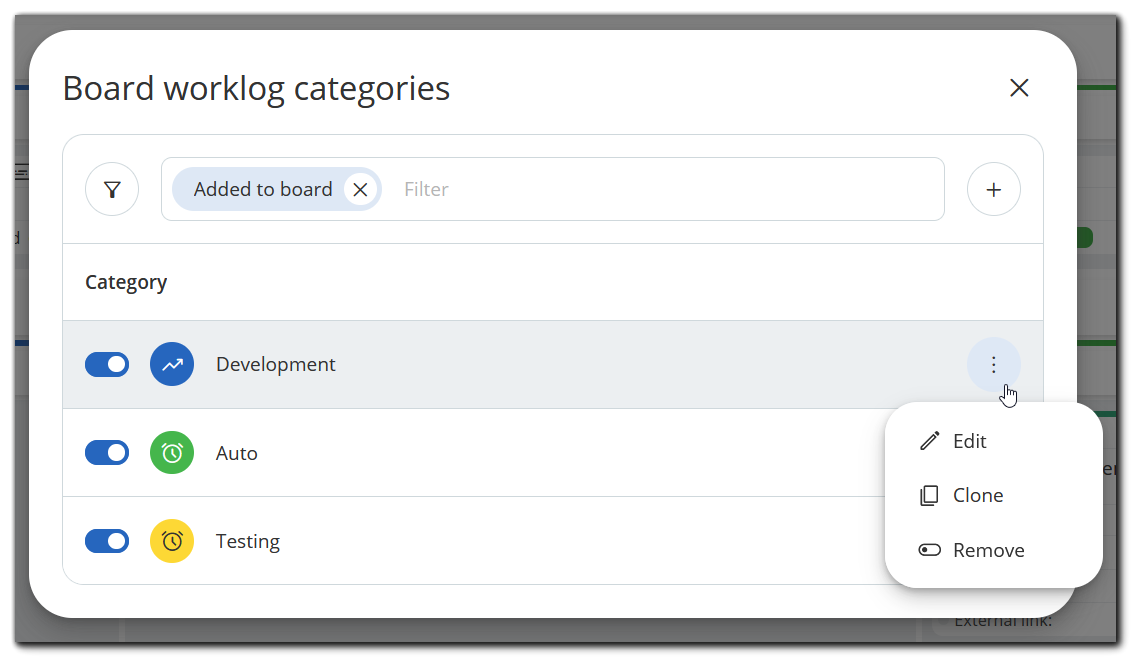The width and height of the screenshot is (1143, 669).
Task: Open the filter funnel icon
Action: coord(112,189)
